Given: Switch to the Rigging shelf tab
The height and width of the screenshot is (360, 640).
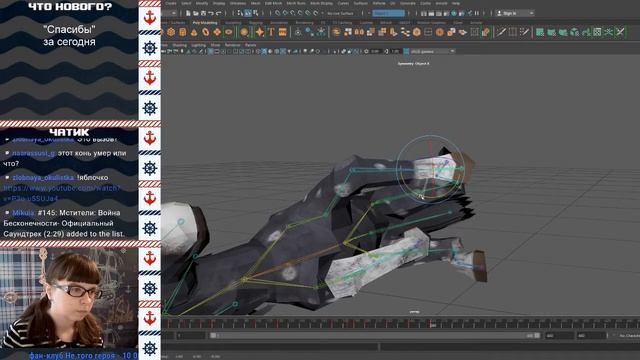Looking at the screenshot, I should point(256,23).
